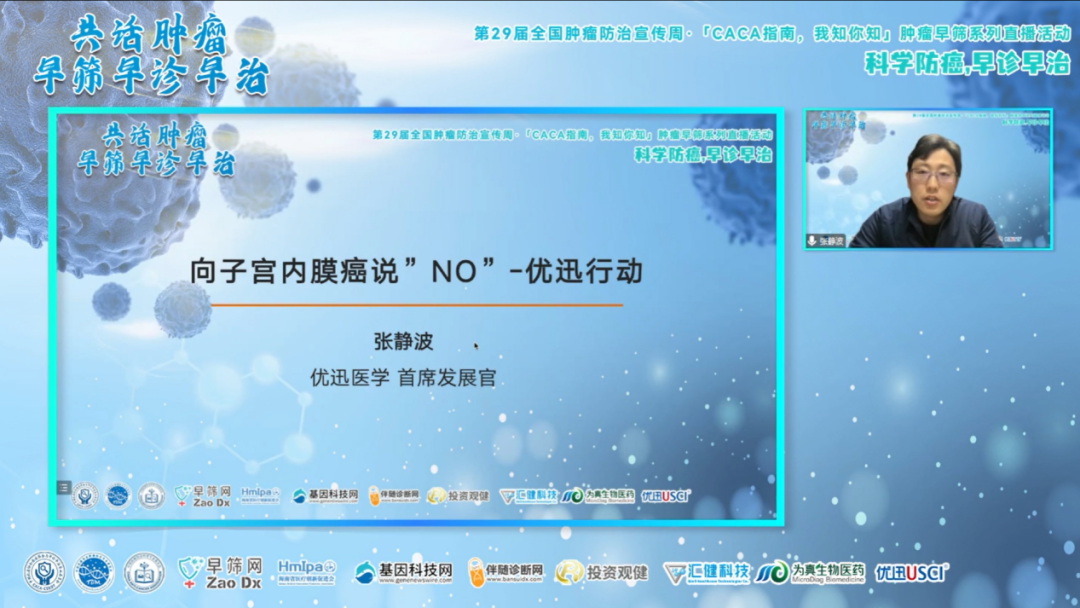This screenshot has width=1080, height=608.
Task: Click the microphone icon in the webcam tile
Action: (813, 241)
